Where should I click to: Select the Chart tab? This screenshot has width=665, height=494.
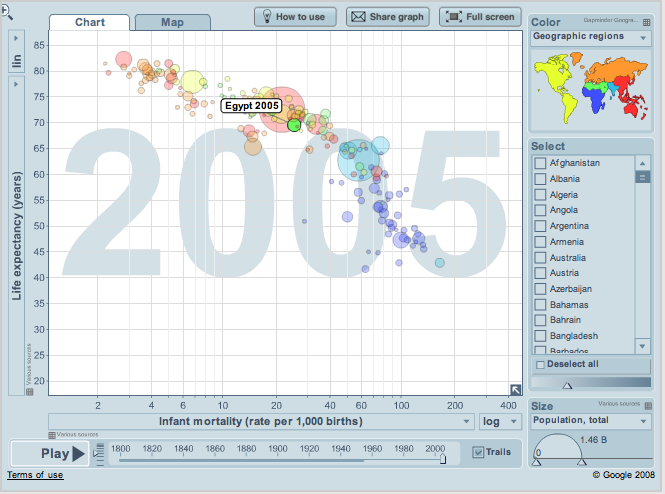pos(90,22)
